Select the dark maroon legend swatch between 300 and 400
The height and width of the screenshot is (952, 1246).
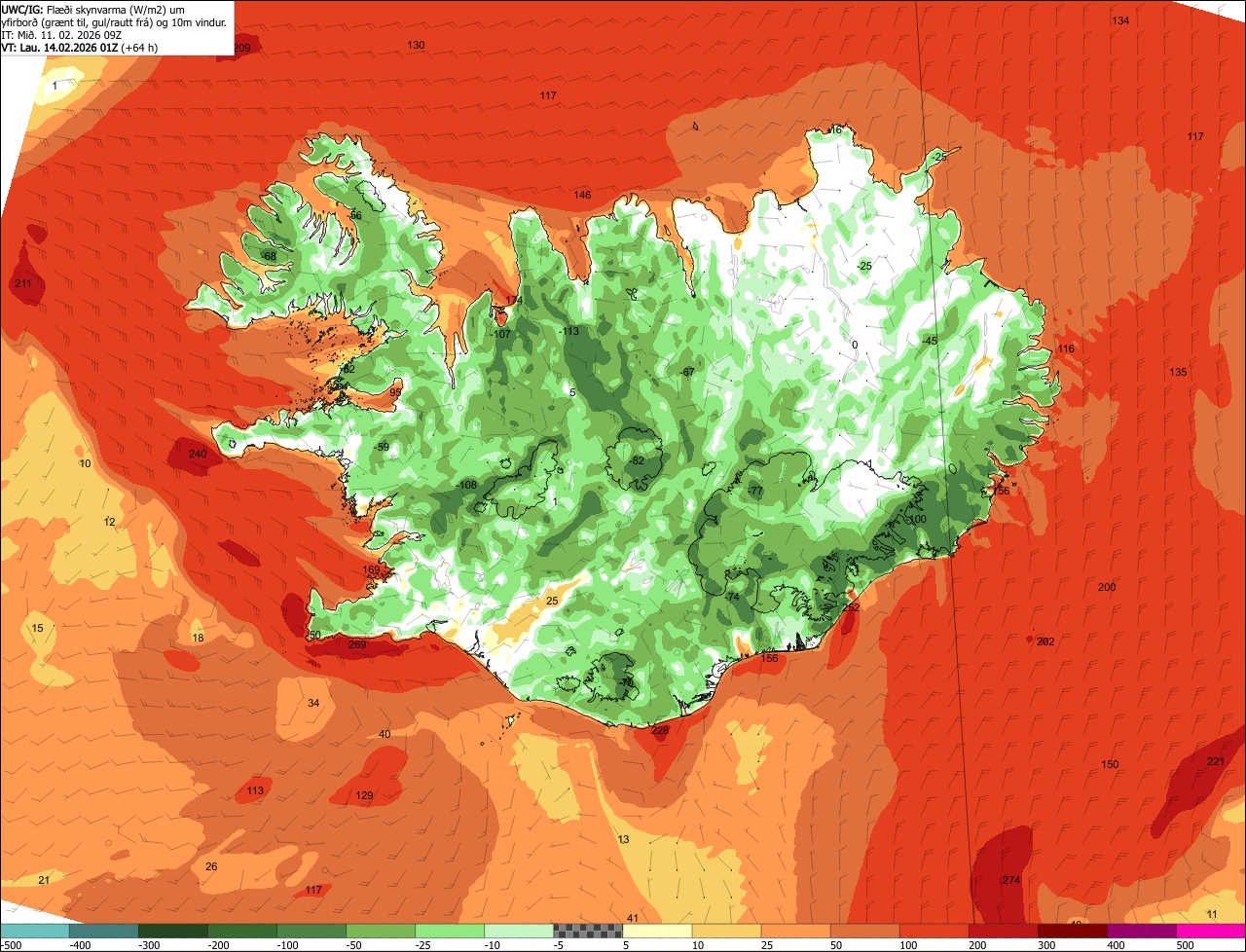(1073, 931)
